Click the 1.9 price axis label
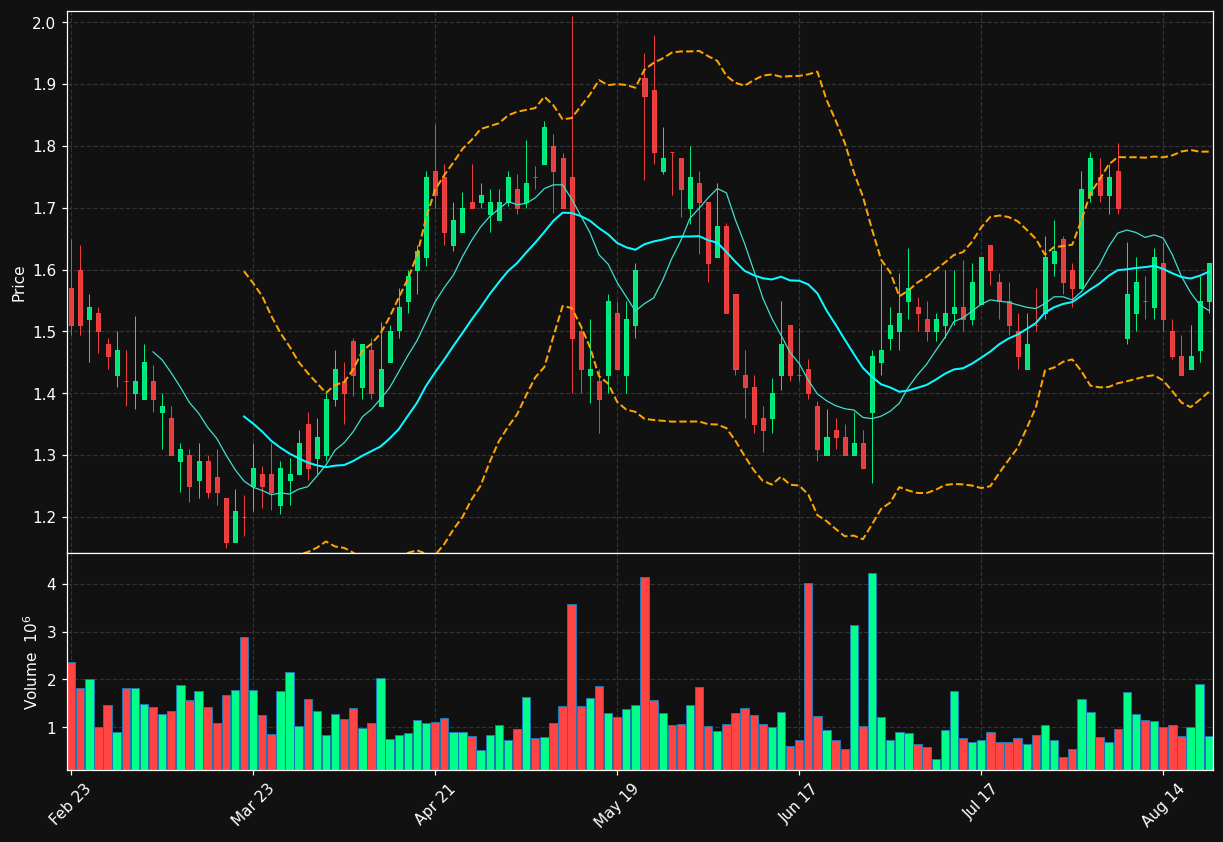1223x842 pixels. (45, 85)
